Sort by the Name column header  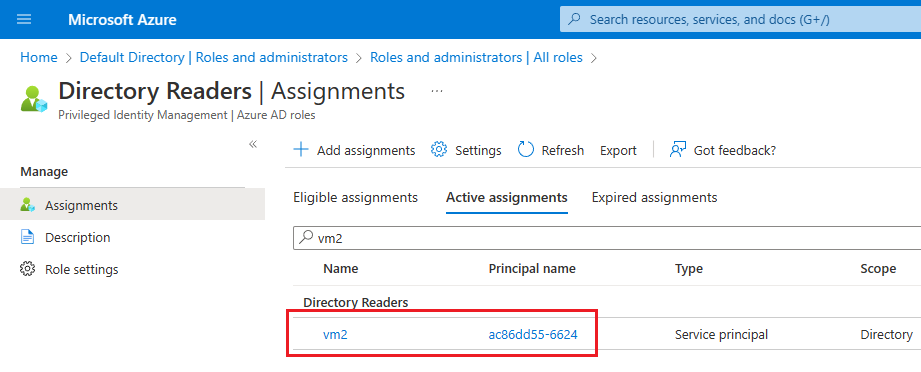(341, 269)
